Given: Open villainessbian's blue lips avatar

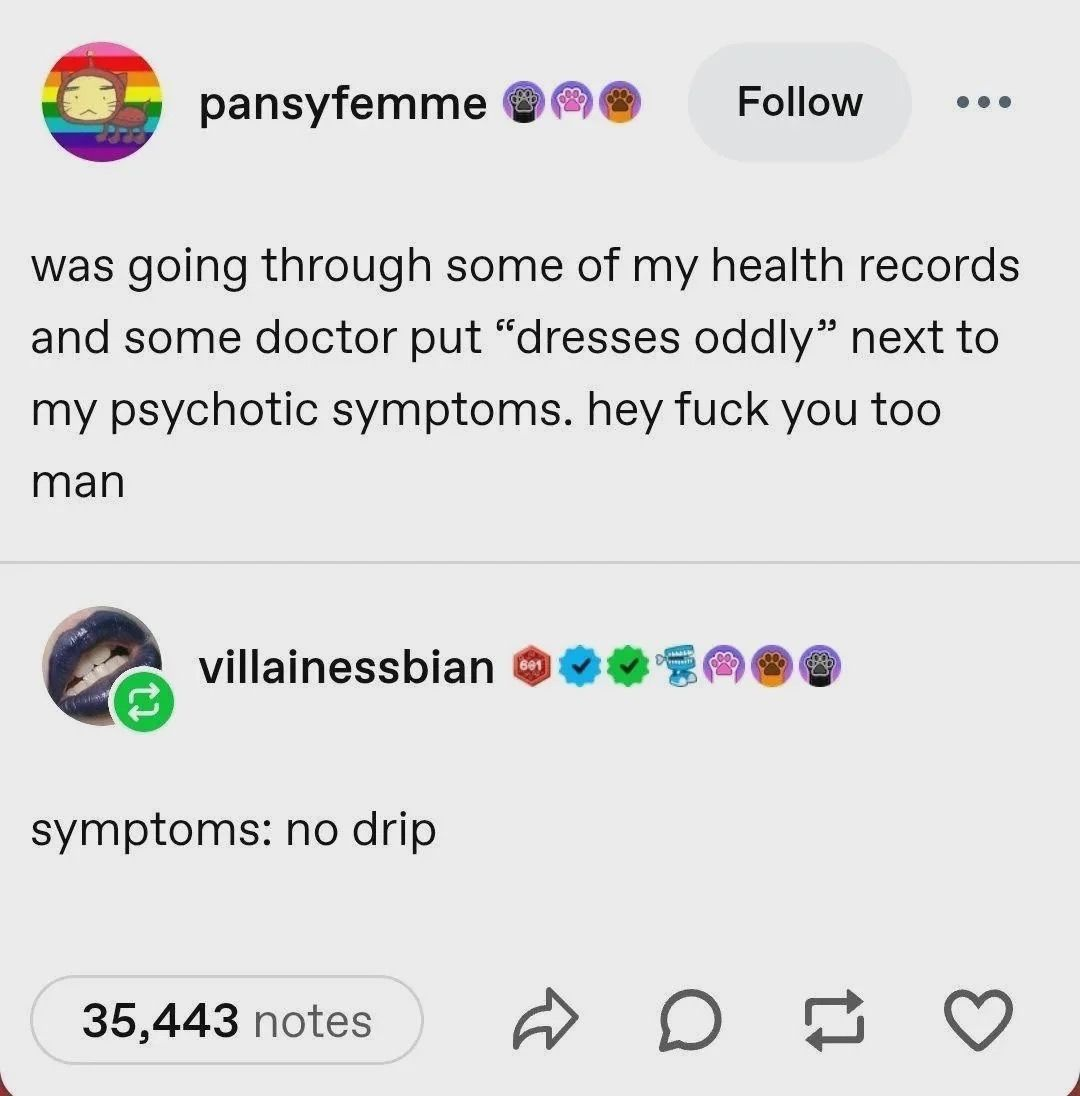Looking at the screenshot, I should tap(102, 666).
